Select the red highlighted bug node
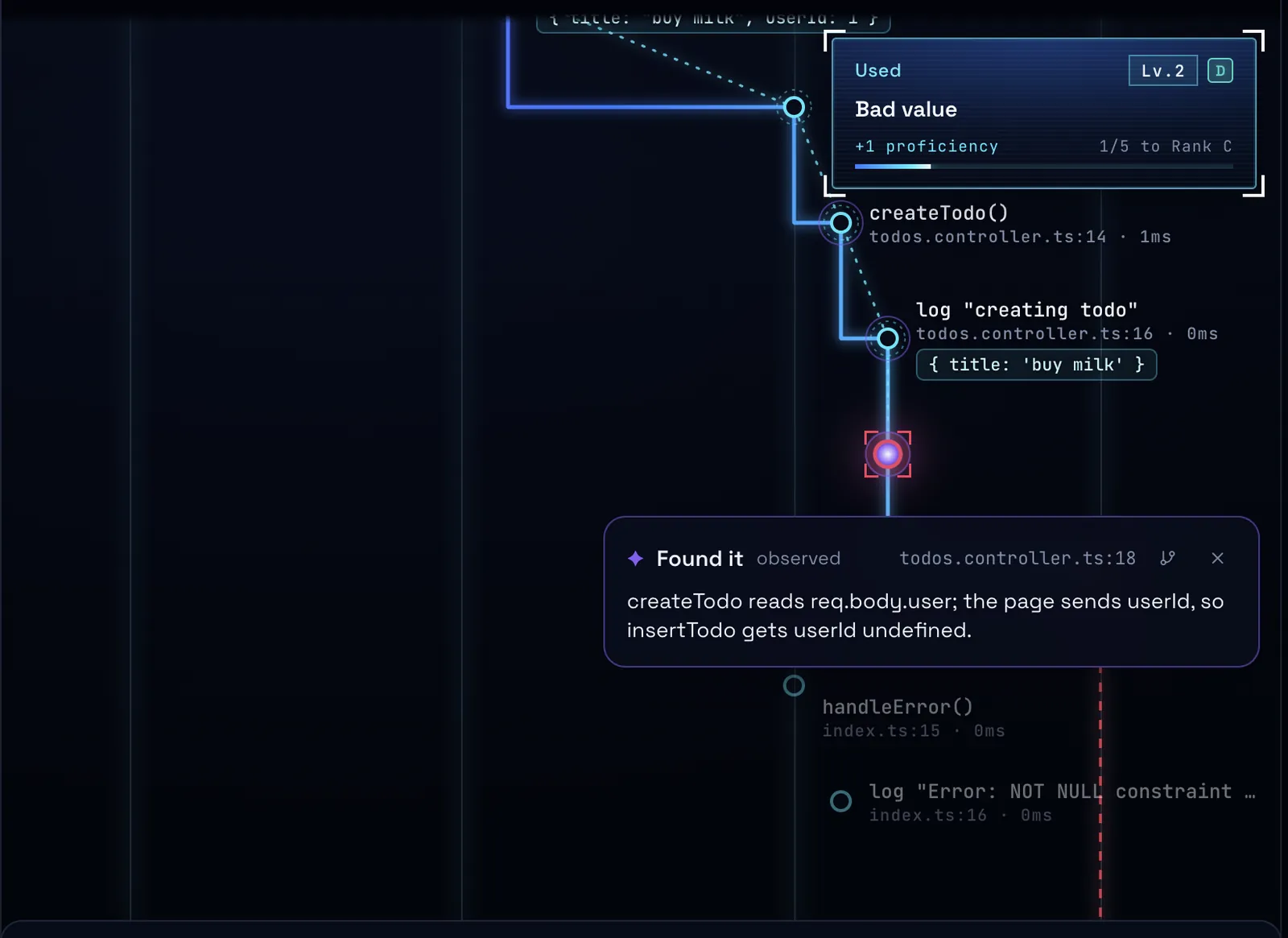The image size is (1288, 938). 888,454
